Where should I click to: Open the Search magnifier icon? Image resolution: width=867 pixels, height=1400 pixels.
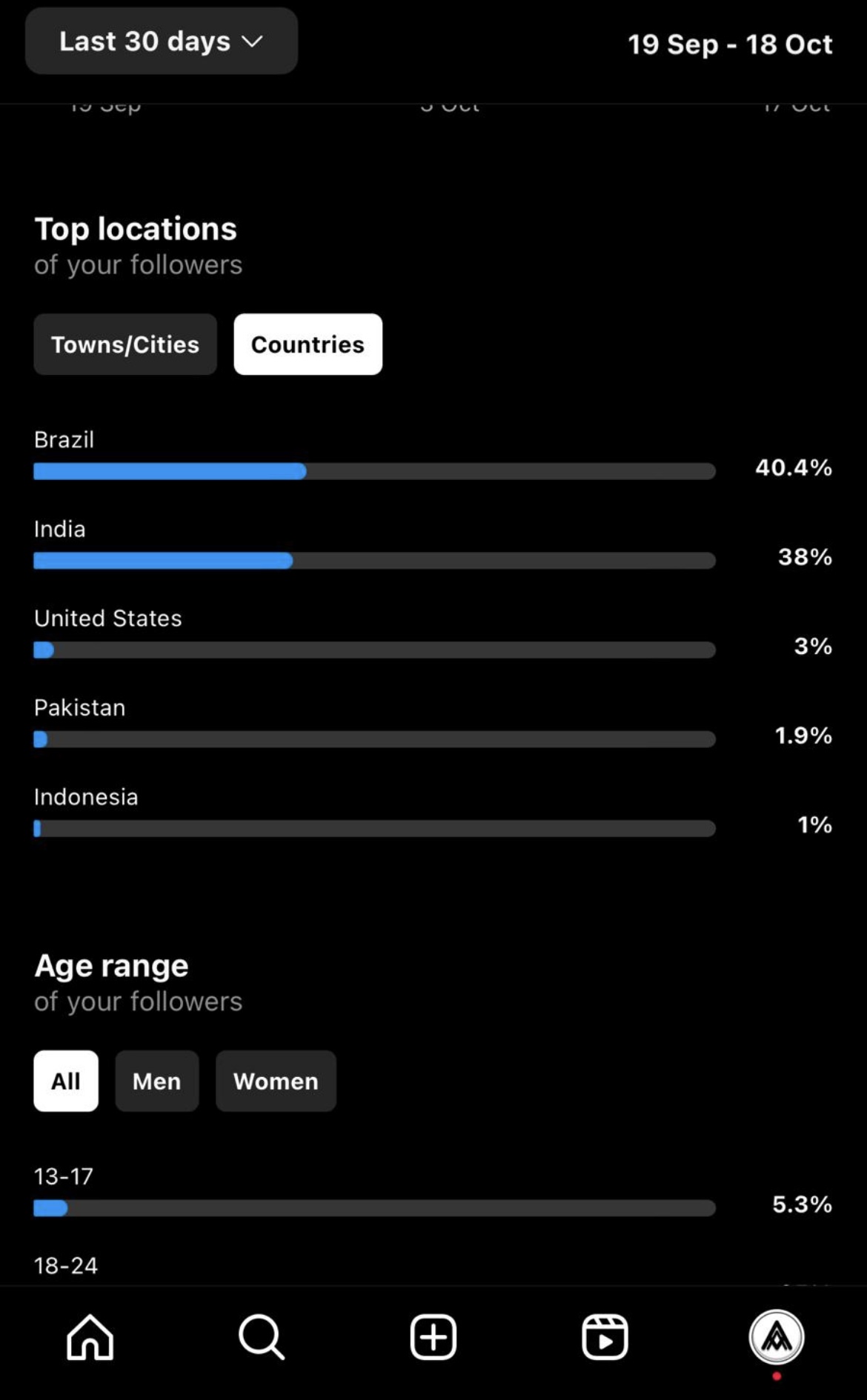[262, 1337]
